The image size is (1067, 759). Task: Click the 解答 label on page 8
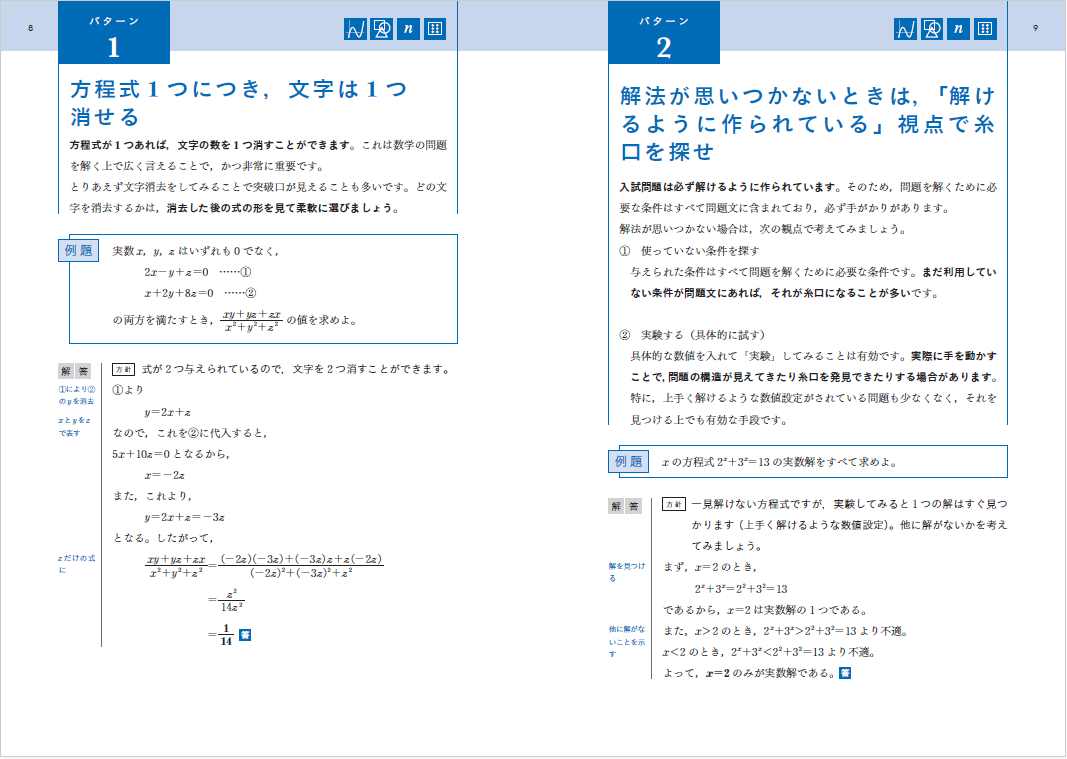pyautogui.click(x=75, y=371)
